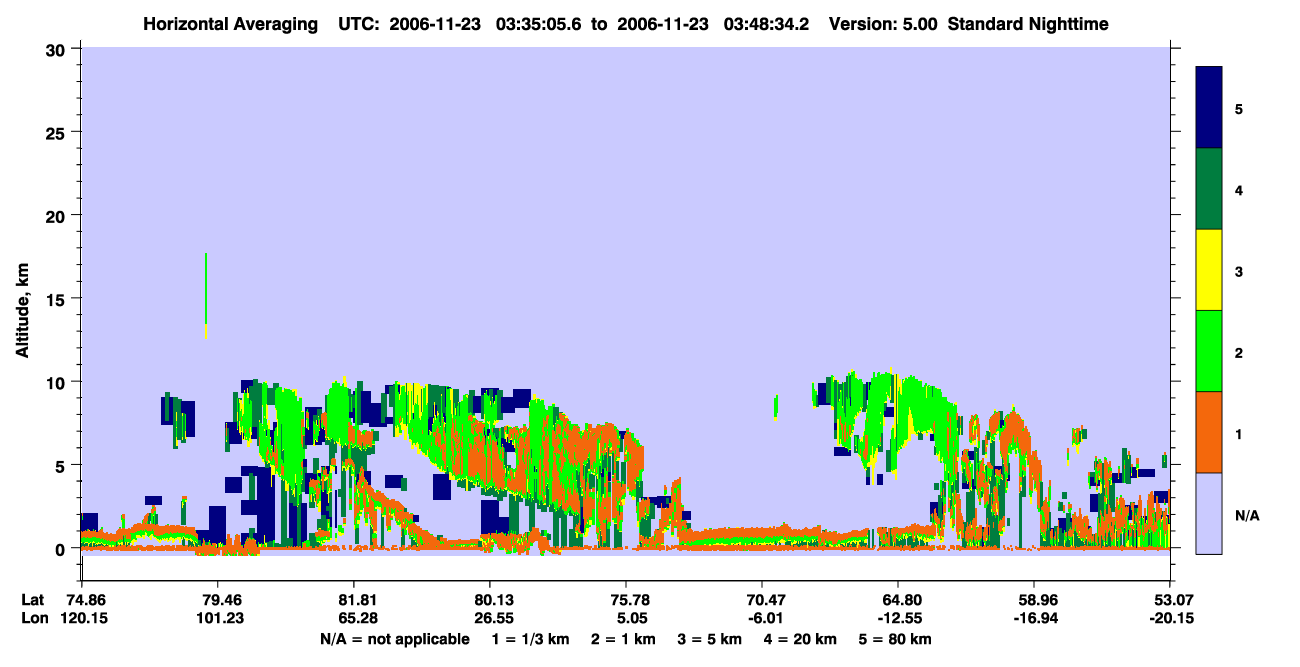Click the 'Standard Nighttime' title text
This screenshot has height=667, width=1300.
[x=1028, y=24]
